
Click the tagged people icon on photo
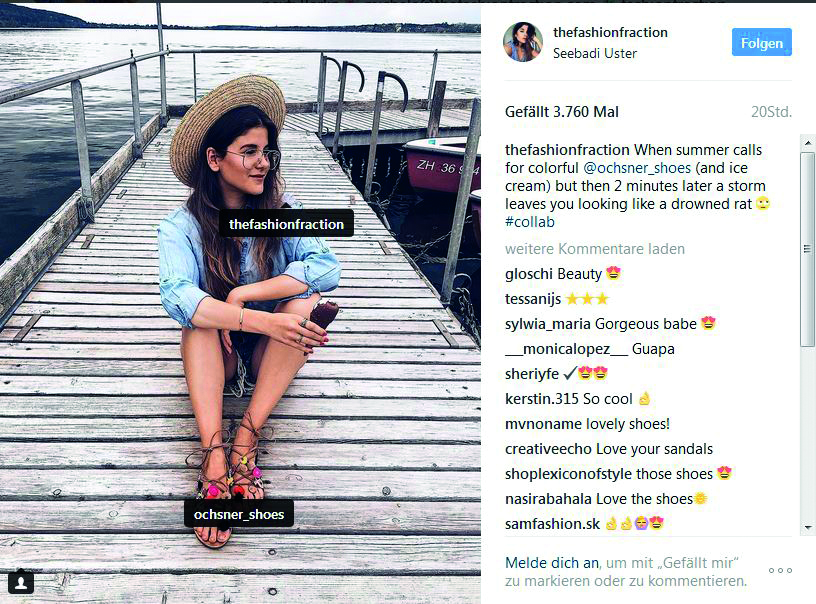21,582
